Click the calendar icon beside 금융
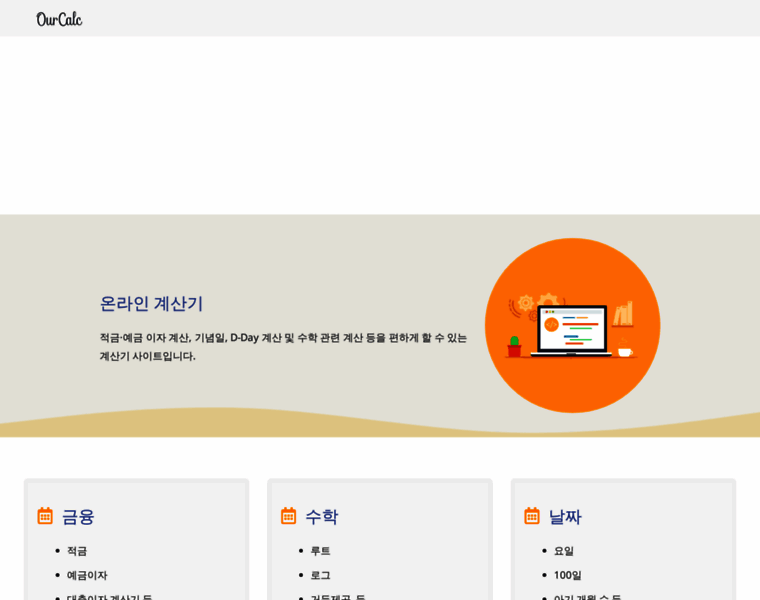 point(45,516)
